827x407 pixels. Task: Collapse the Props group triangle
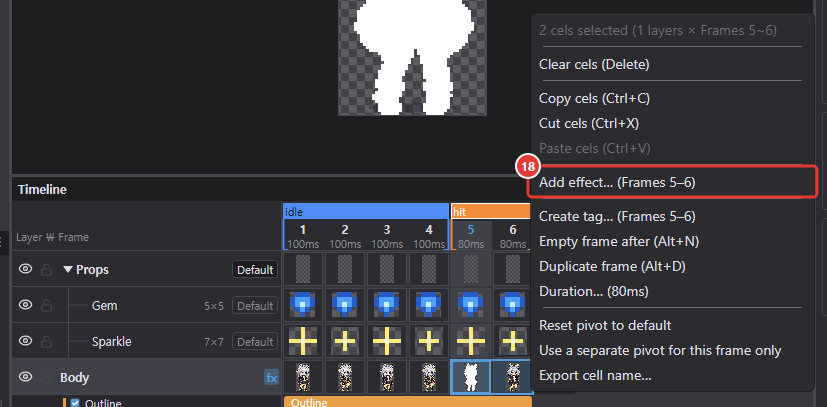[68, 269]
